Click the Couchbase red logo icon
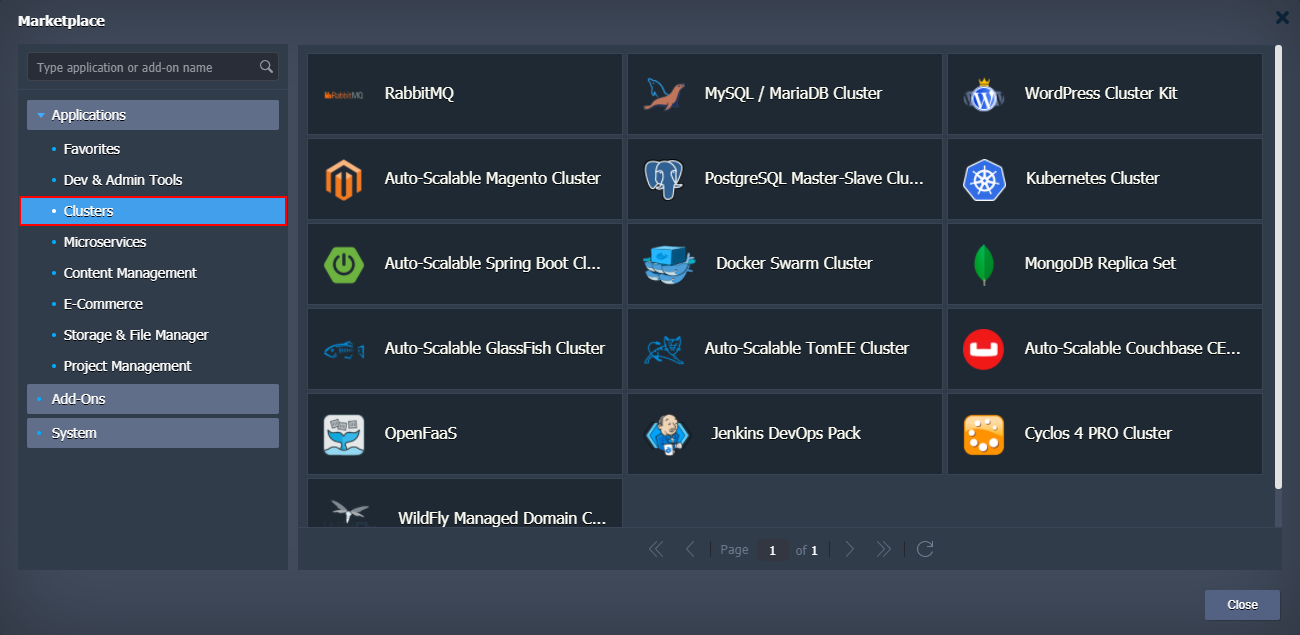The height and width of the screenshot is (635, 1300). pos(984,349)
